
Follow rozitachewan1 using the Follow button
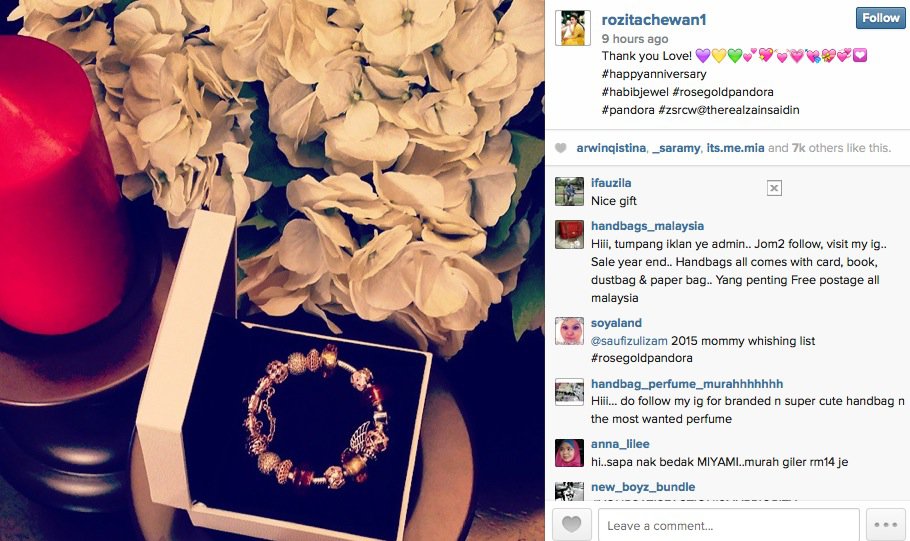pyautogui.click(x=880, y=18)
